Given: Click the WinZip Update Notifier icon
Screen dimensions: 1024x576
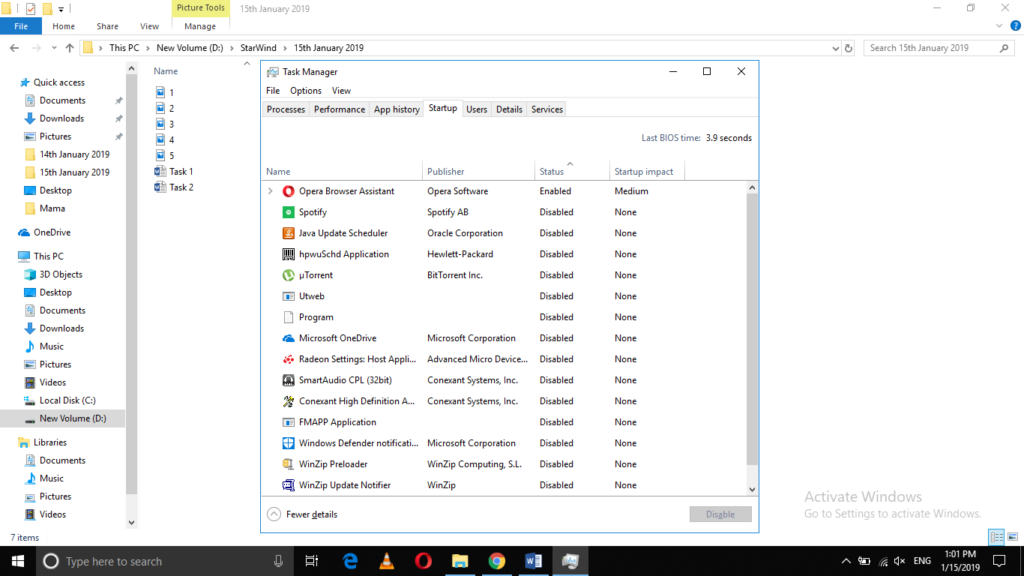Looking at the screenshot, I should coord(288,485).
